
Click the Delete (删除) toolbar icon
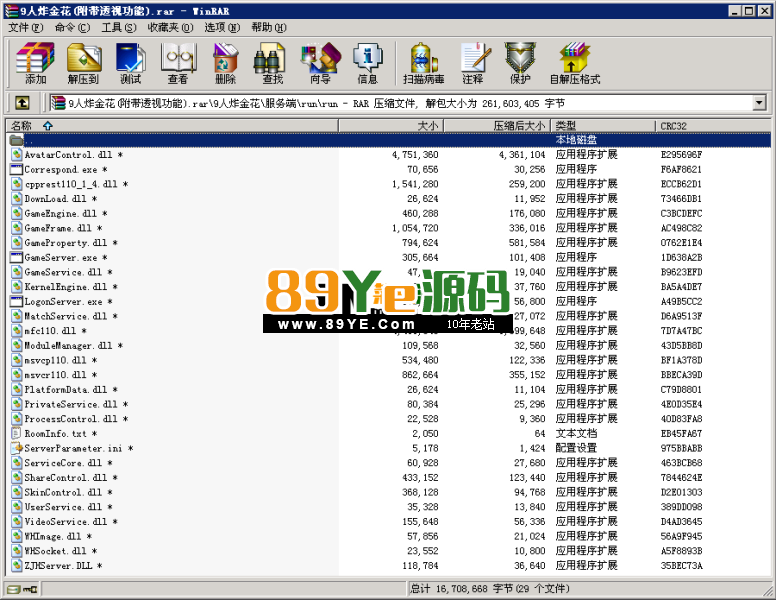225,64
